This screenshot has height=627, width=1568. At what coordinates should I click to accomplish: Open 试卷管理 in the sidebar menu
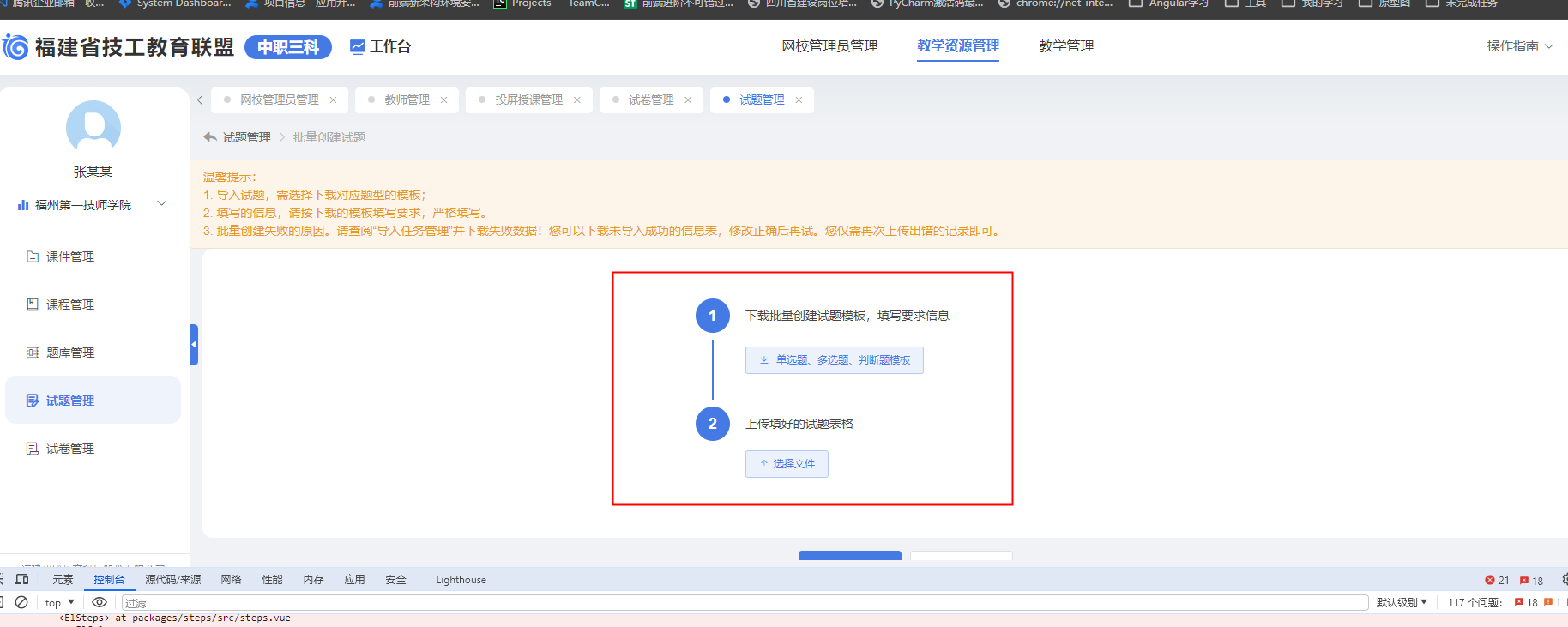[93, 449]
